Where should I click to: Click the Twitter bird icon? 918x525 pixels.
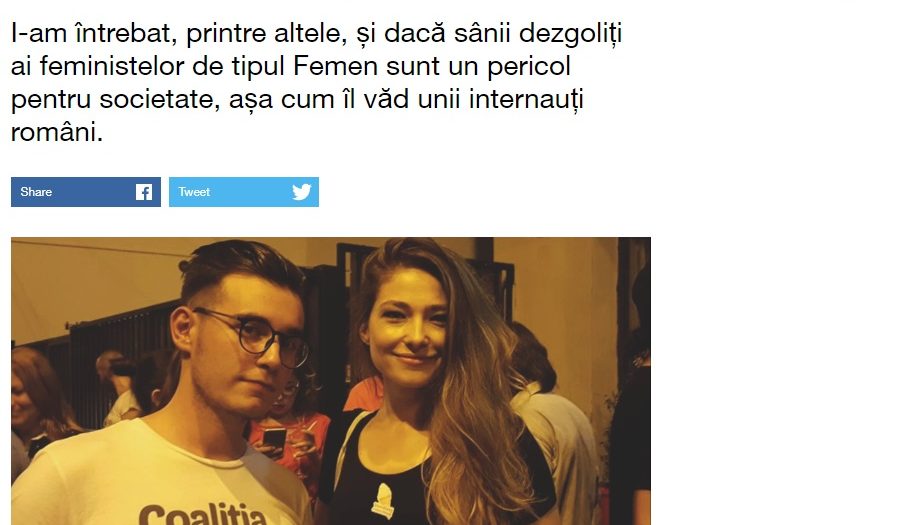302,192
